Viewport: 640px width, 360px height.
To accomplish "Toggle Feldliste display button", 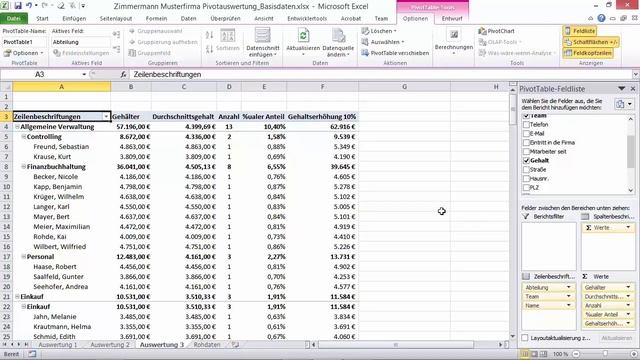I will 580,31.
